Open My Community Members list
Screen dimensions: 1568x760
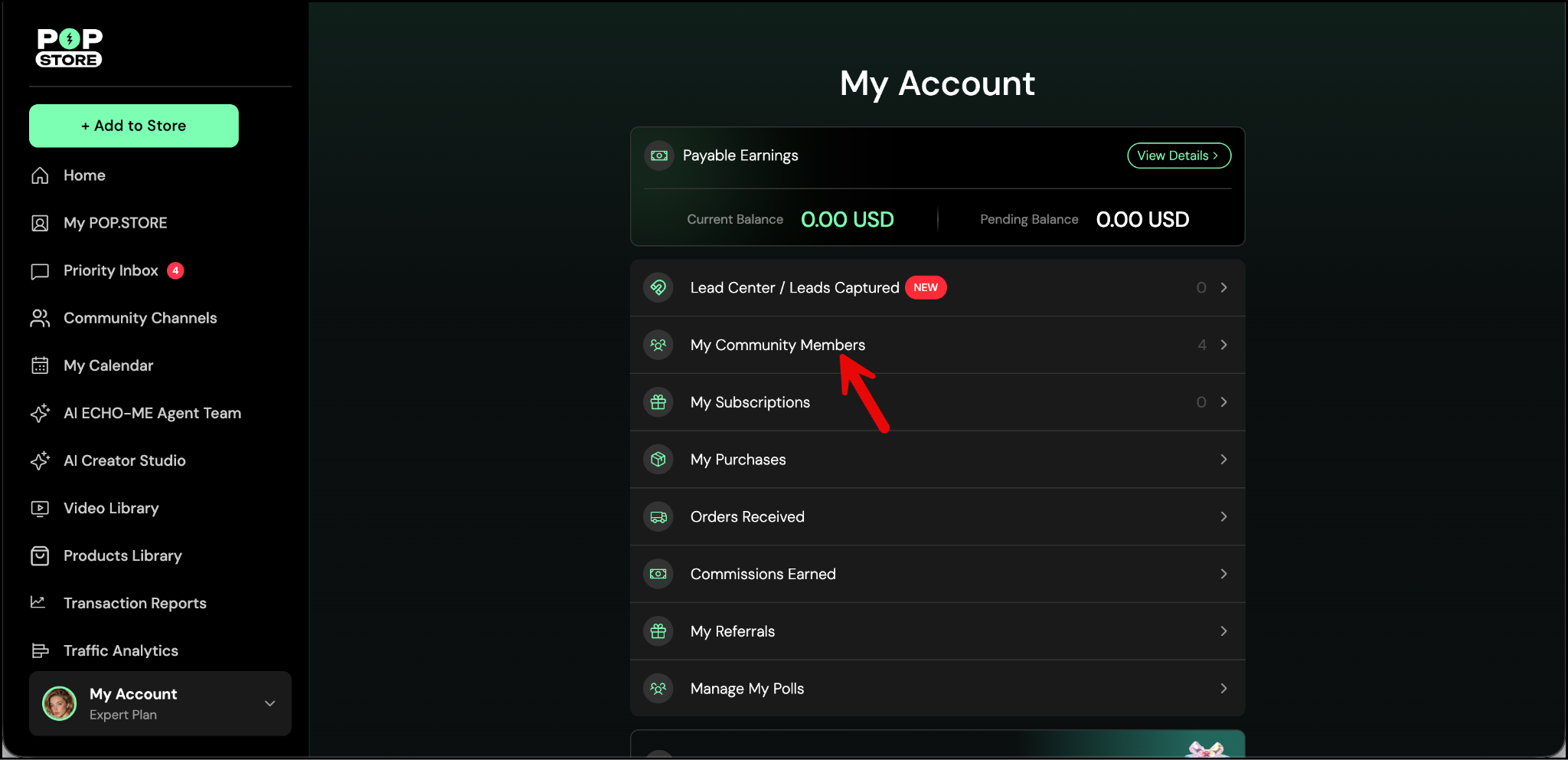777,345
